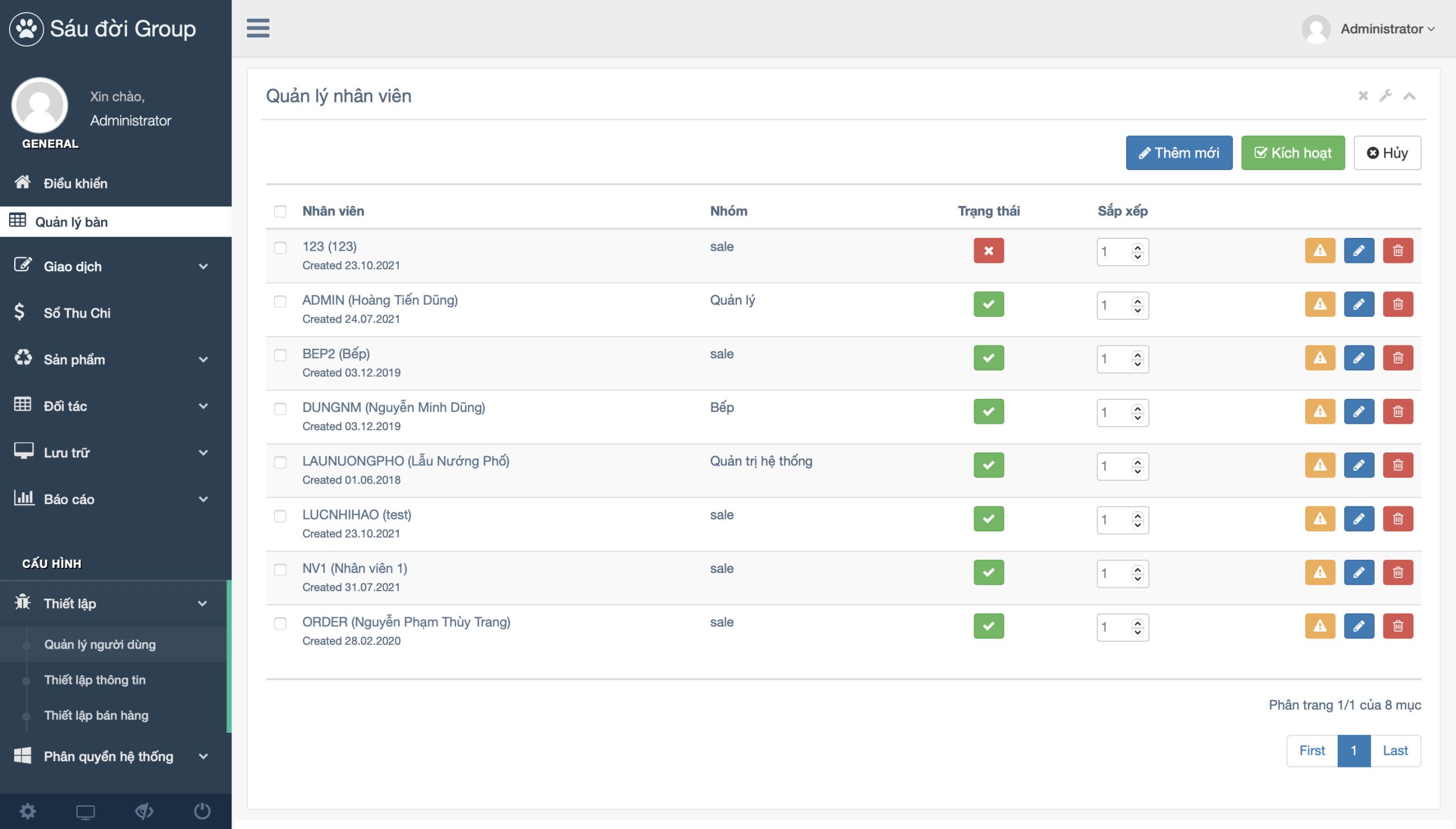Check the select-all checkbox in table header

pos(280,211)
